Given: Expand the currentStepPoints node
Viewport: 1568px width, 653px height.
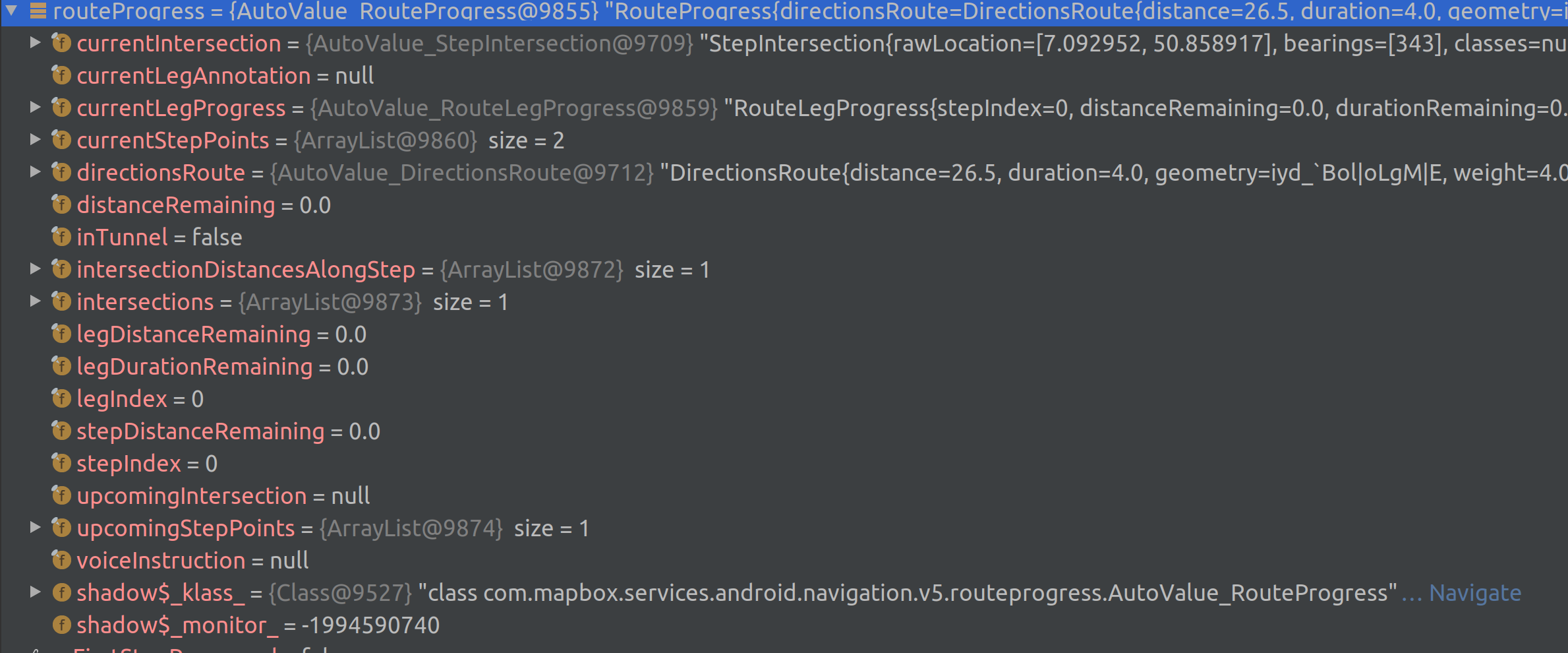Looking at the screenshot, I should click(35, 140).
